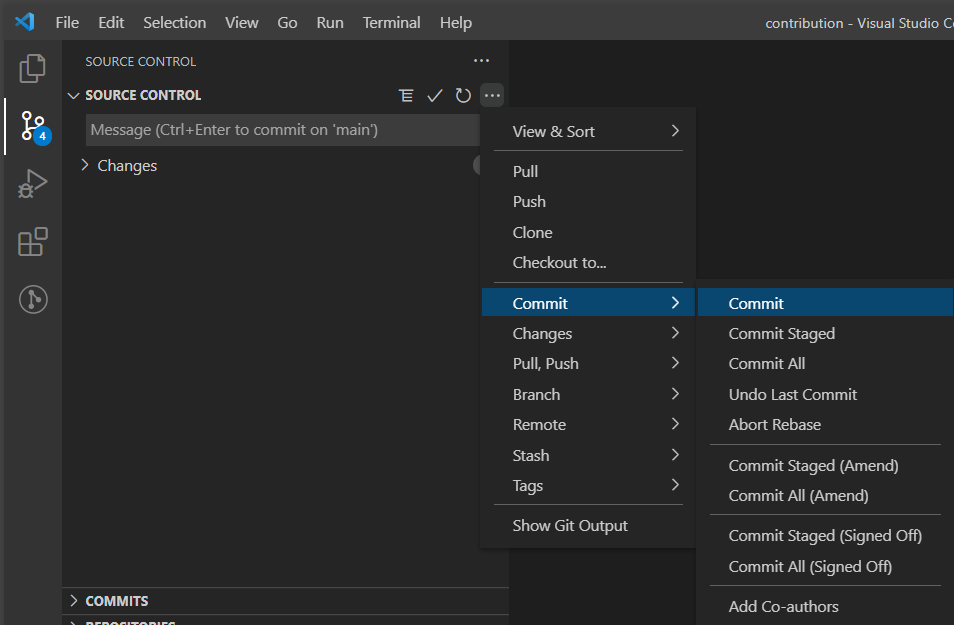Choose Commit Staged

pos(826,333)
